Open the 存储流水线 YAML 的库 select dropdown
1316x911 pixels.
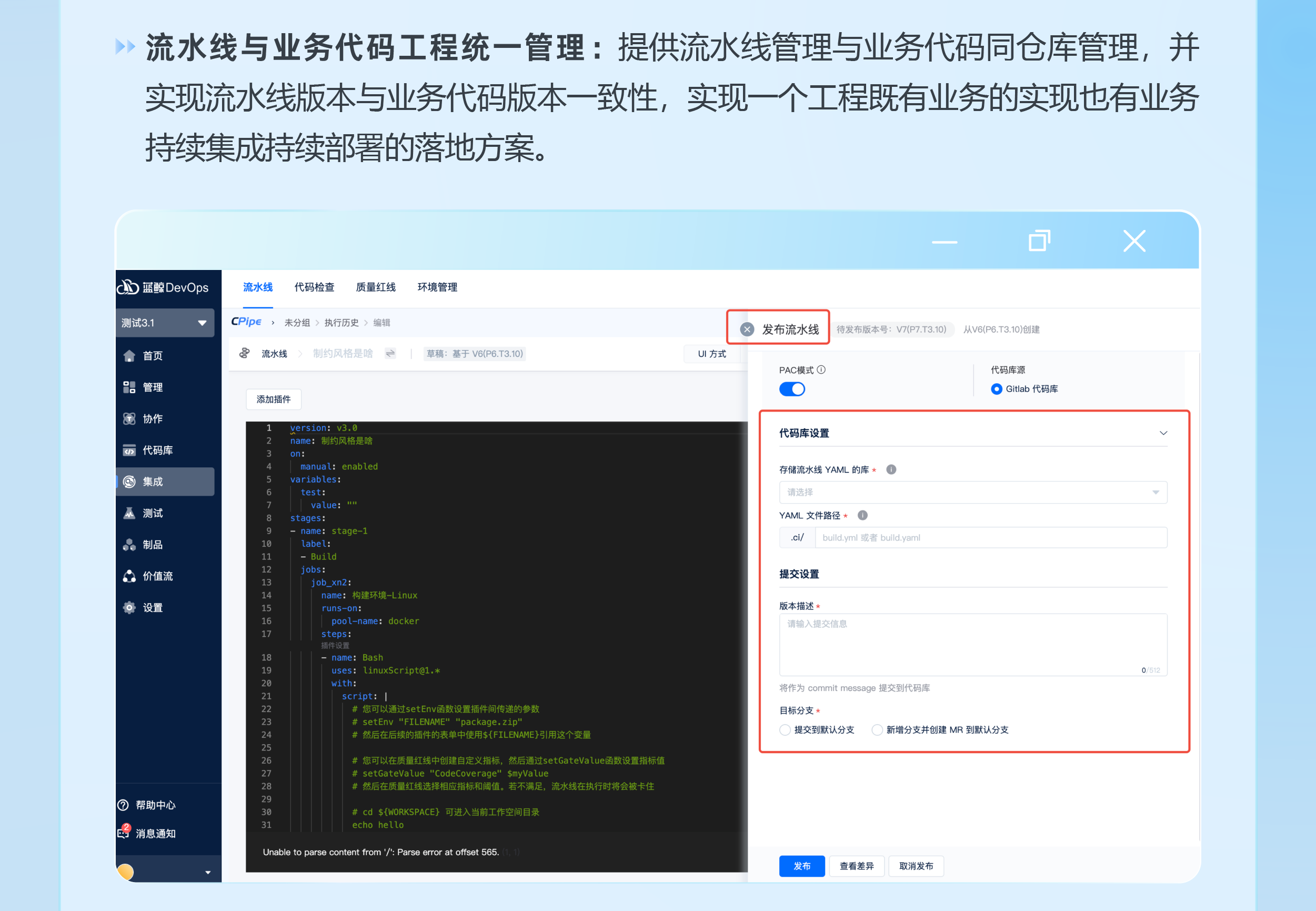point(973,492)
